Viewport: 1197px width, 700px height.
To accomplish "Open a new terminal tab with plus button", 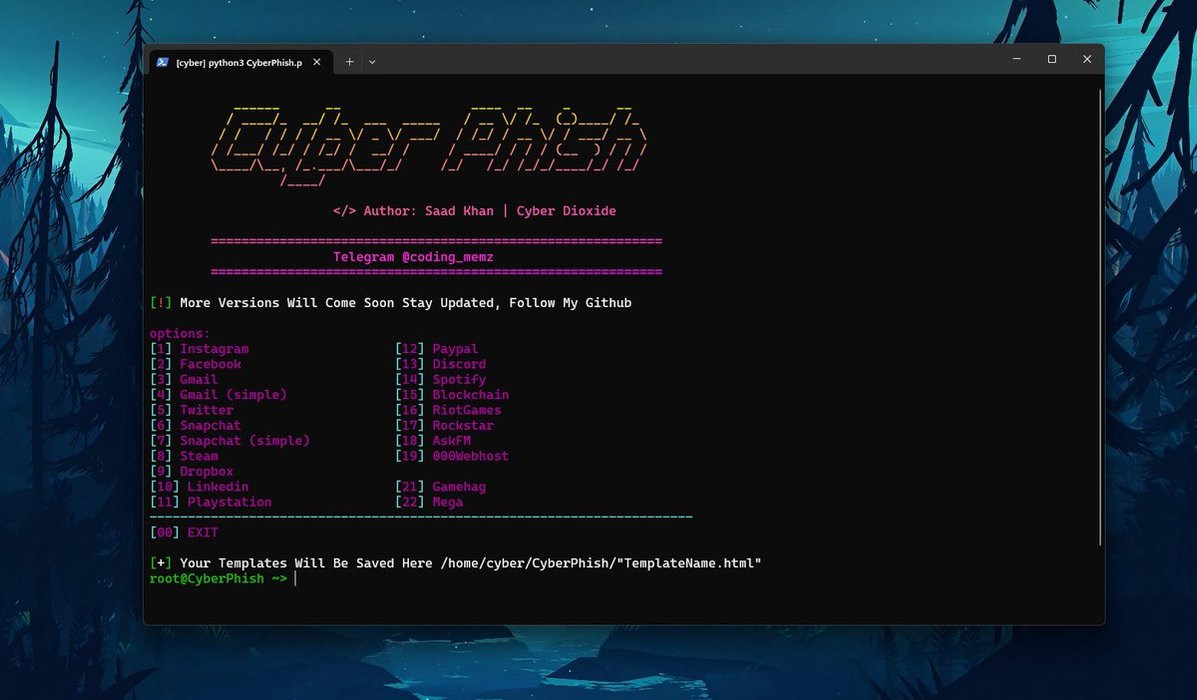I will 349,62.
